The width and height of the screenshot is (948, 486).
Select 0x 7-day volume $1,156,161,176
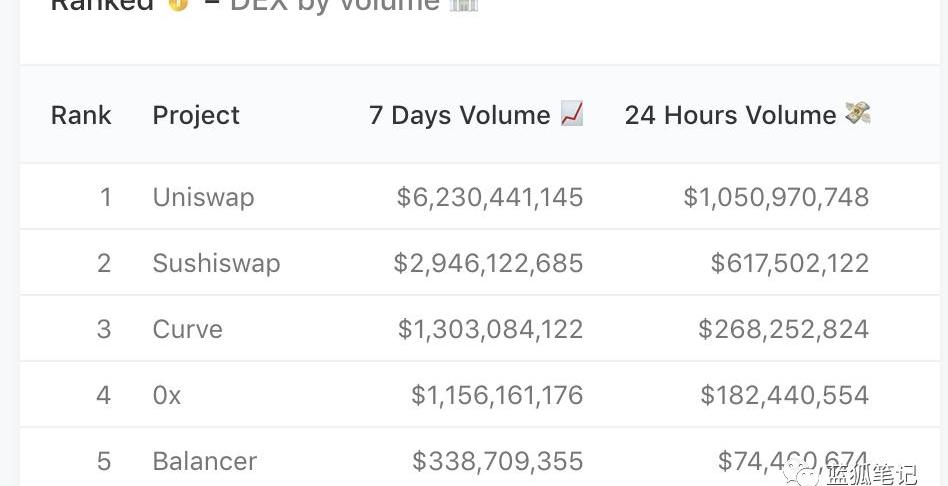[497, 395]
